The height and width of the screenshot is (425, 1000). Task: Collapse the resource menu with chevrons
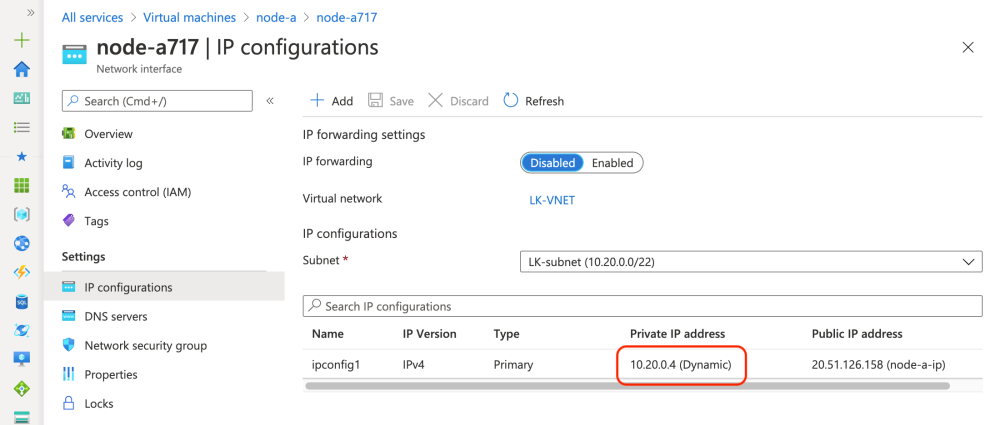pyautogui.click(x=270, y=101)
